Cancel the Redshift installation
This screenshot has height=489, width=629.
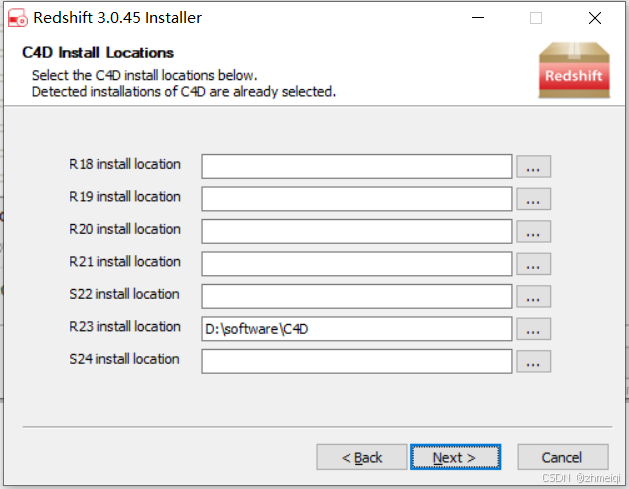pyautogui.click(x=562, y=457)
